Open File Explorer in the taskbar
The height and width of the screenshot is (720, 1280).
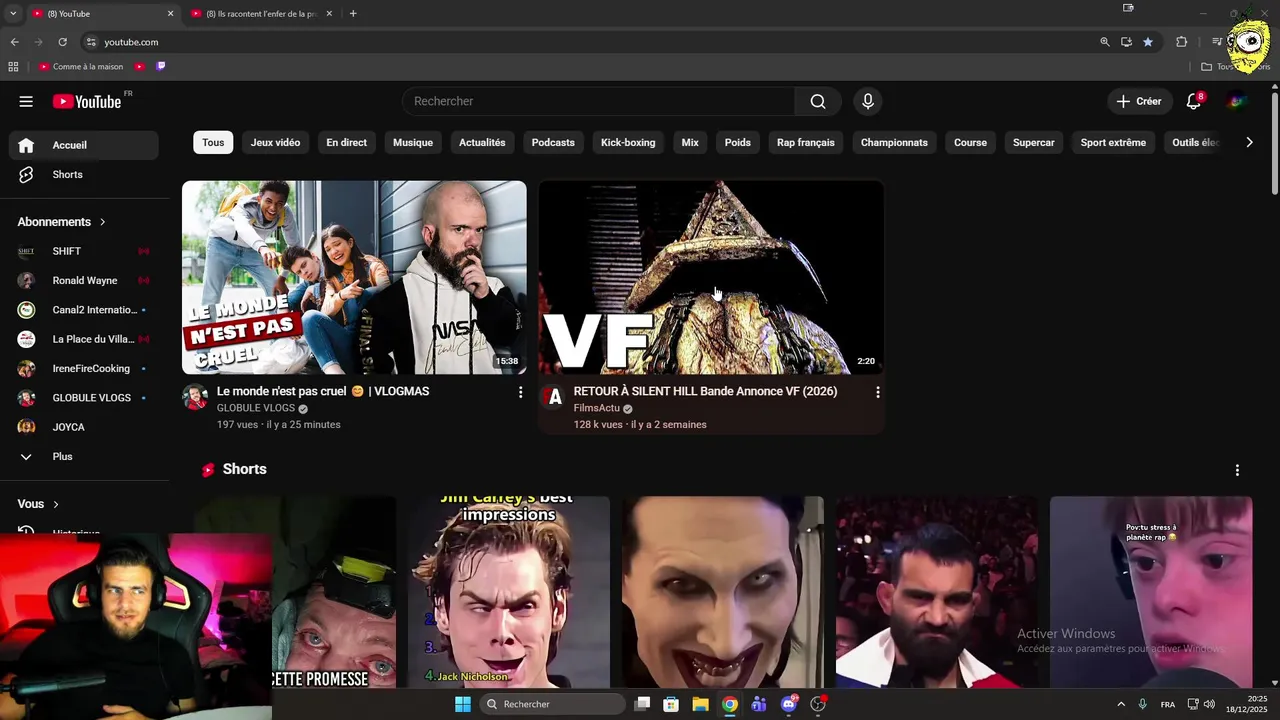tap(700, 704)
